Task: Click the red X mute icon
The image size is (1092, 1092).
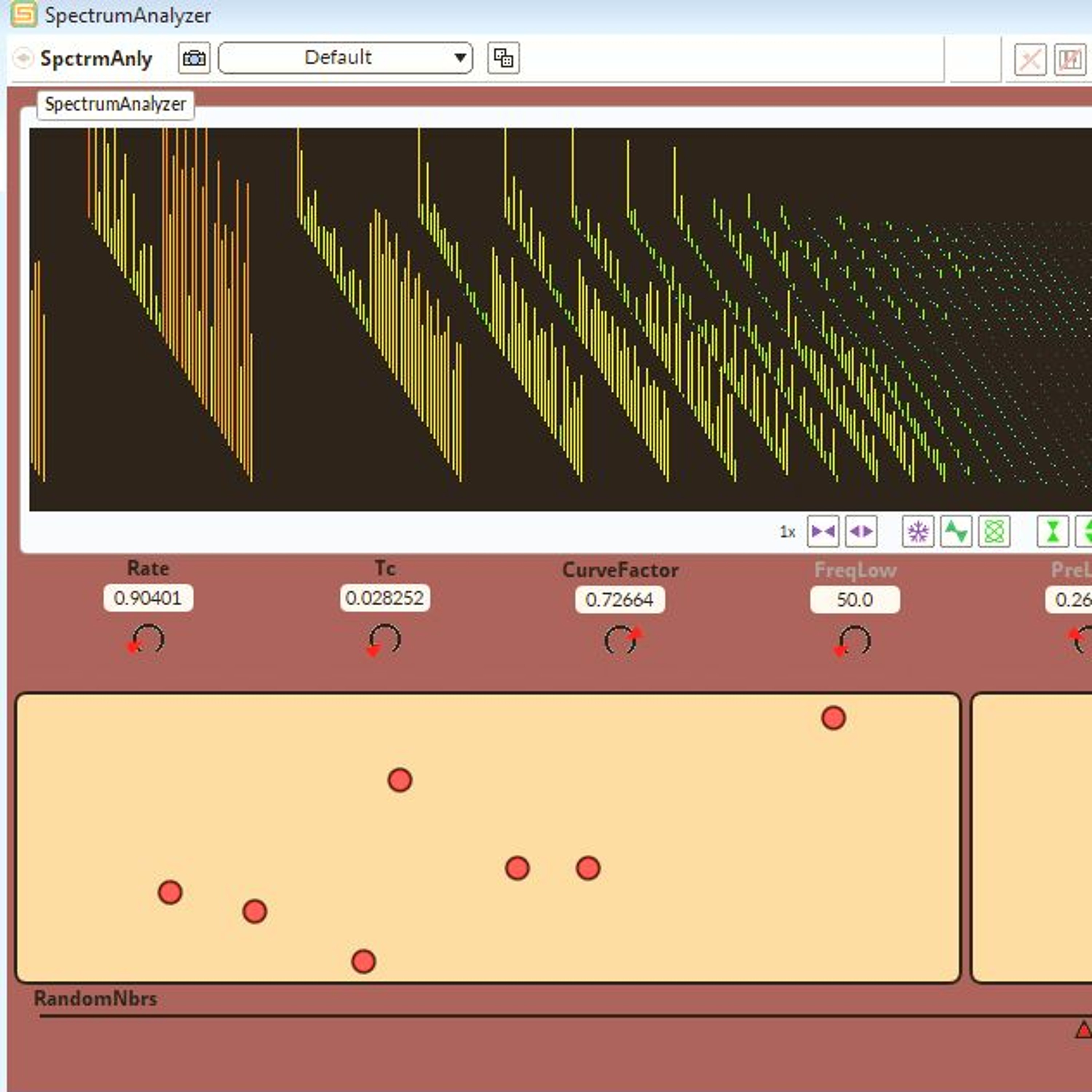Action: tap(1030, 59)
